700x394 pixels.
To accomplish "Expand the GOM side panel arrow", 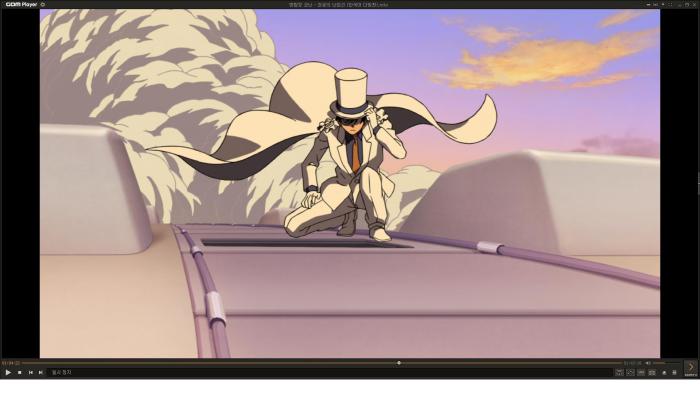I will 691,368.
